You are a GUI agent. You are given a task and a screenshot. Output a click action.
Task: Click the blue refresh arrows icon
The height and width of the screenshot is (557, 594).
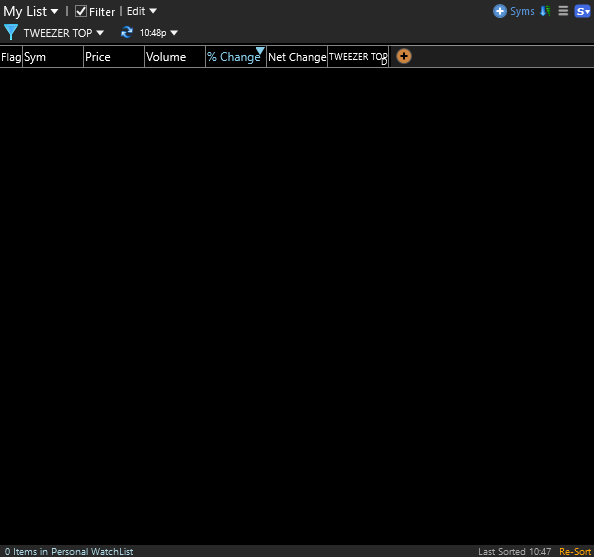click(127, 32)
